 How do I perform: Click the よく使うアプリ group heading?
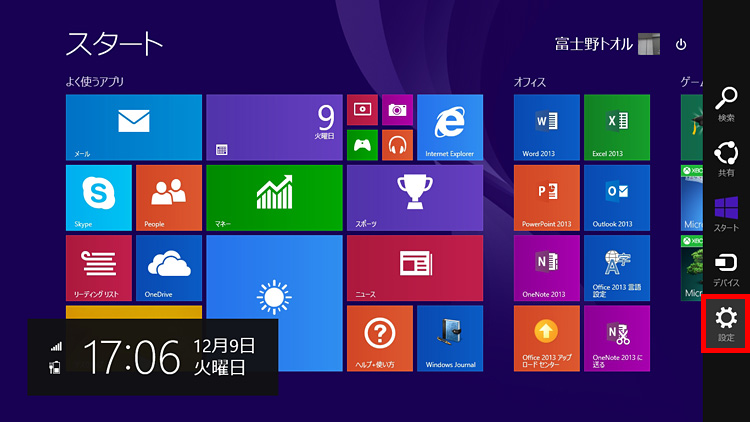click(x=95, y=82)
